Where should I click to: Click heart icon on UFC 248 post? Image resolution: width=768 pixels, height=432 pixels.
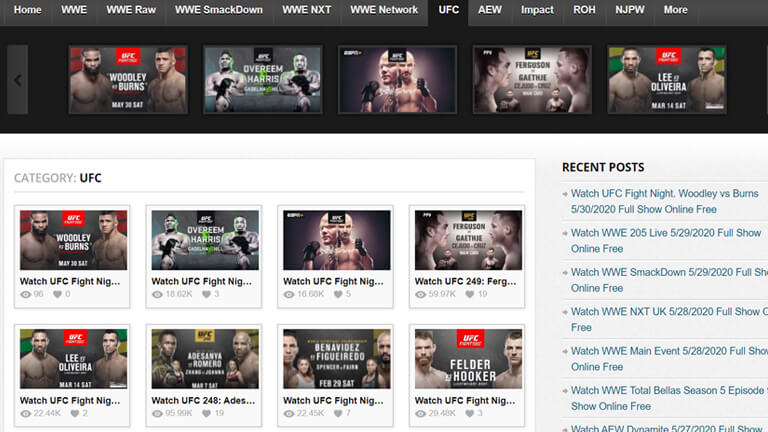tap(206, 413)
